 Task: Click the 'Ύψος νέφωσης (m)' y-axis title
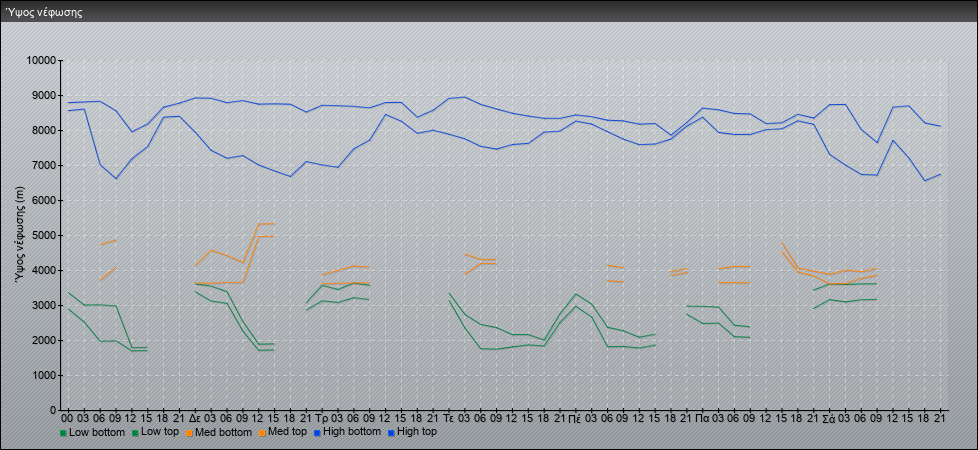coord(21,234)
